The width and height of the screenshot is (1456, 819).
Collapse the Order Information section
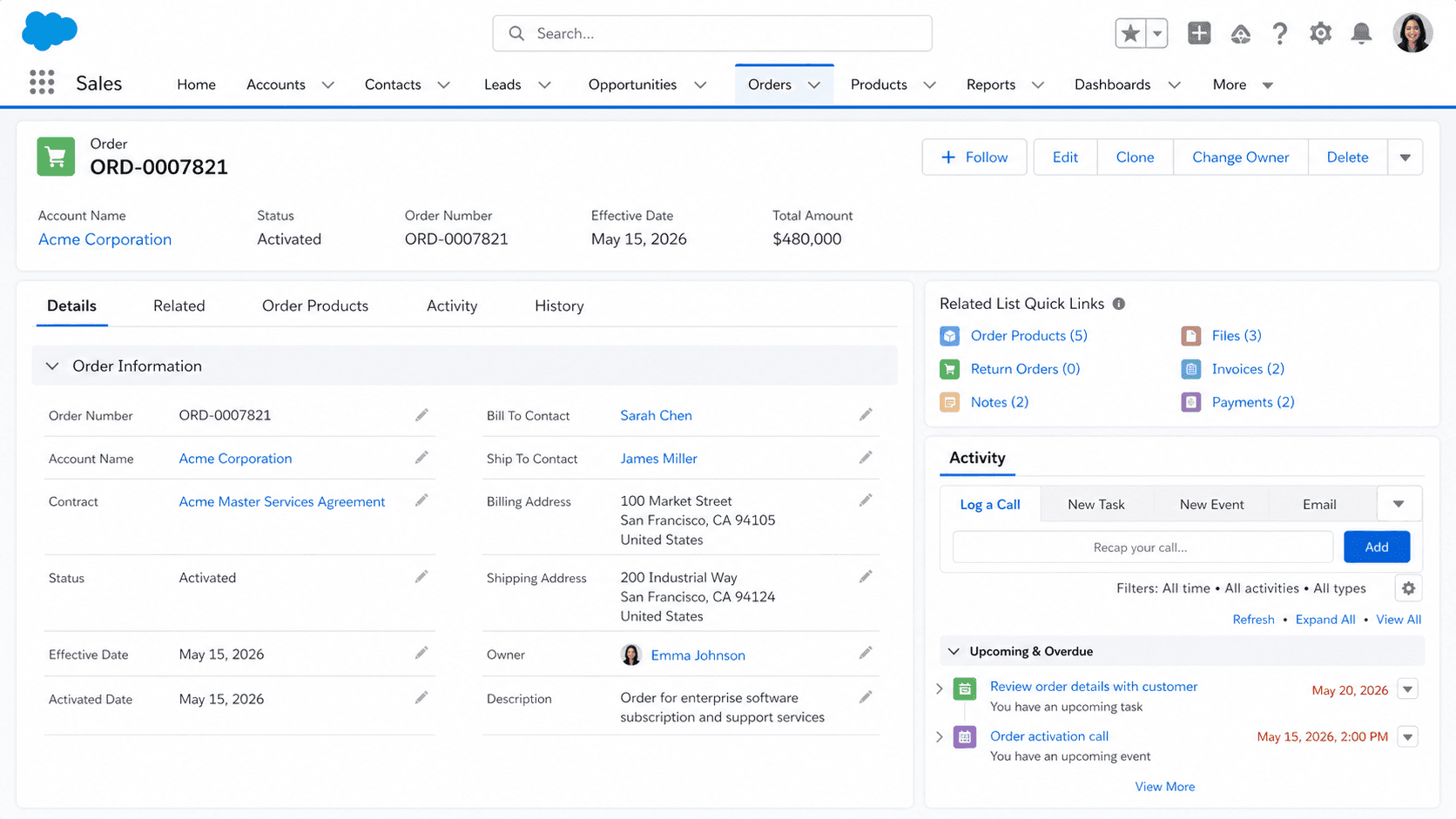52,366
